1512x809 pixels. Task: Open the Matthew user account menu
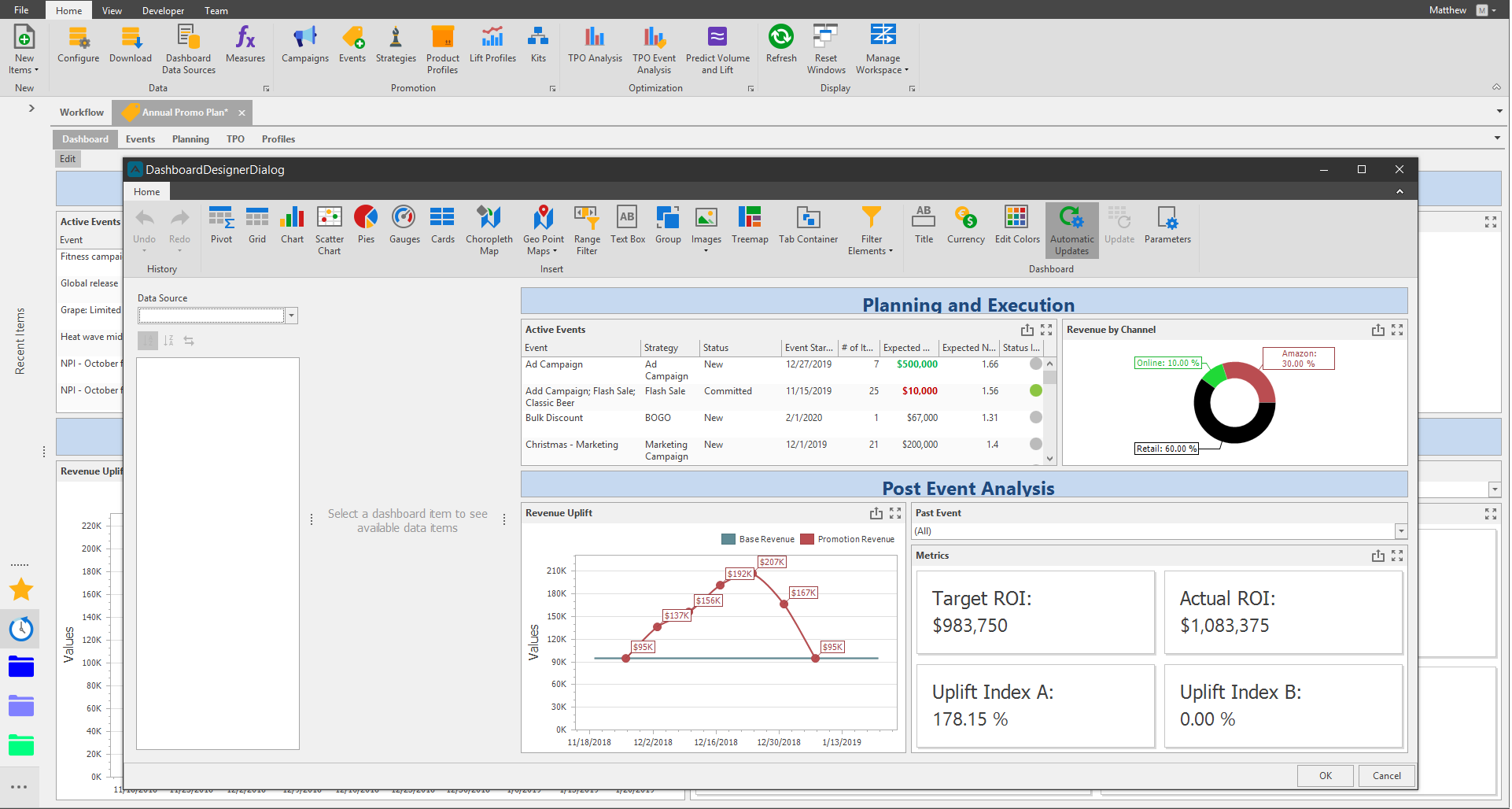pyautogui.click(x=1462, y=10)
